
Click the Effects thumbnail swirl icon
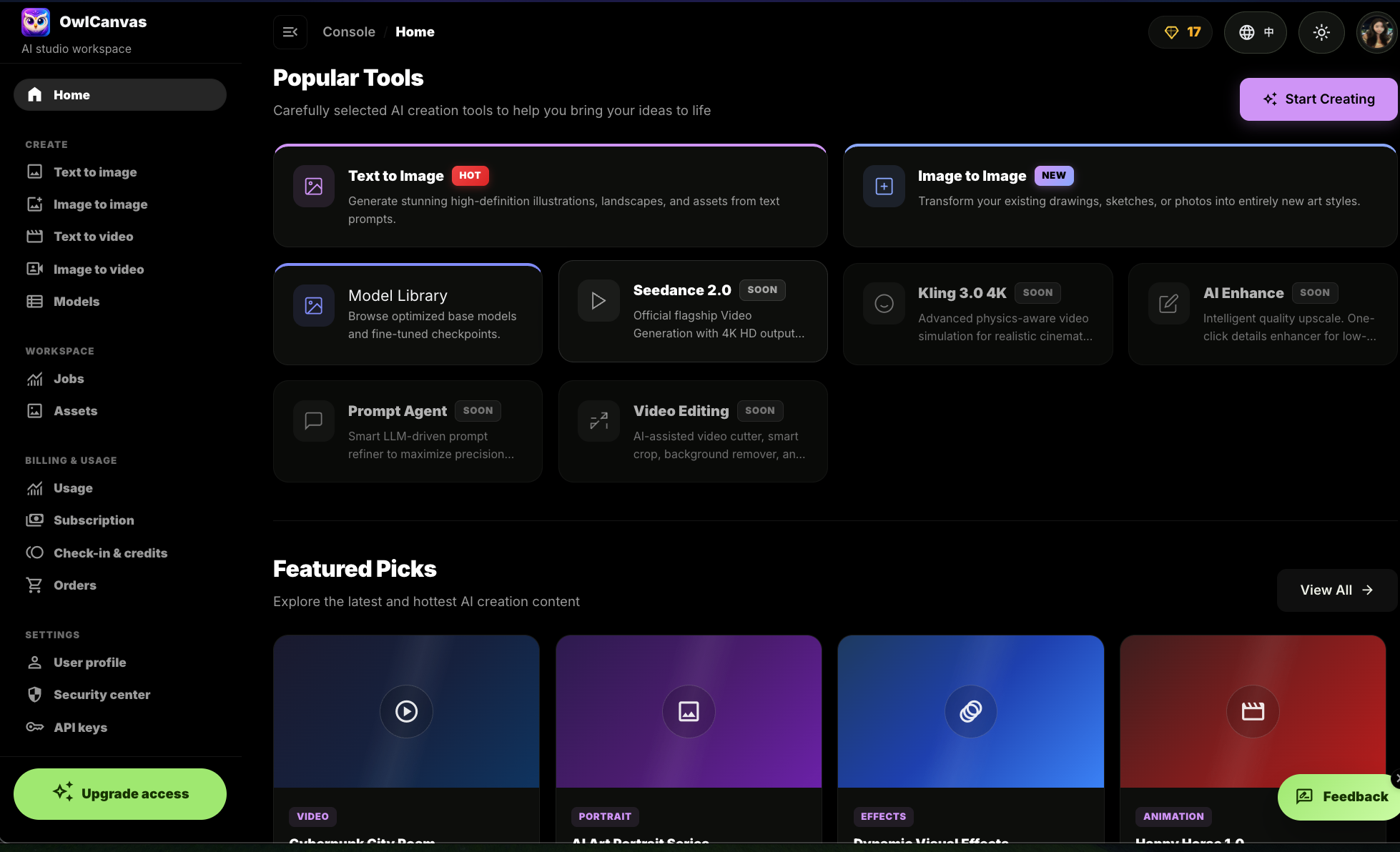tap(970, 711)
